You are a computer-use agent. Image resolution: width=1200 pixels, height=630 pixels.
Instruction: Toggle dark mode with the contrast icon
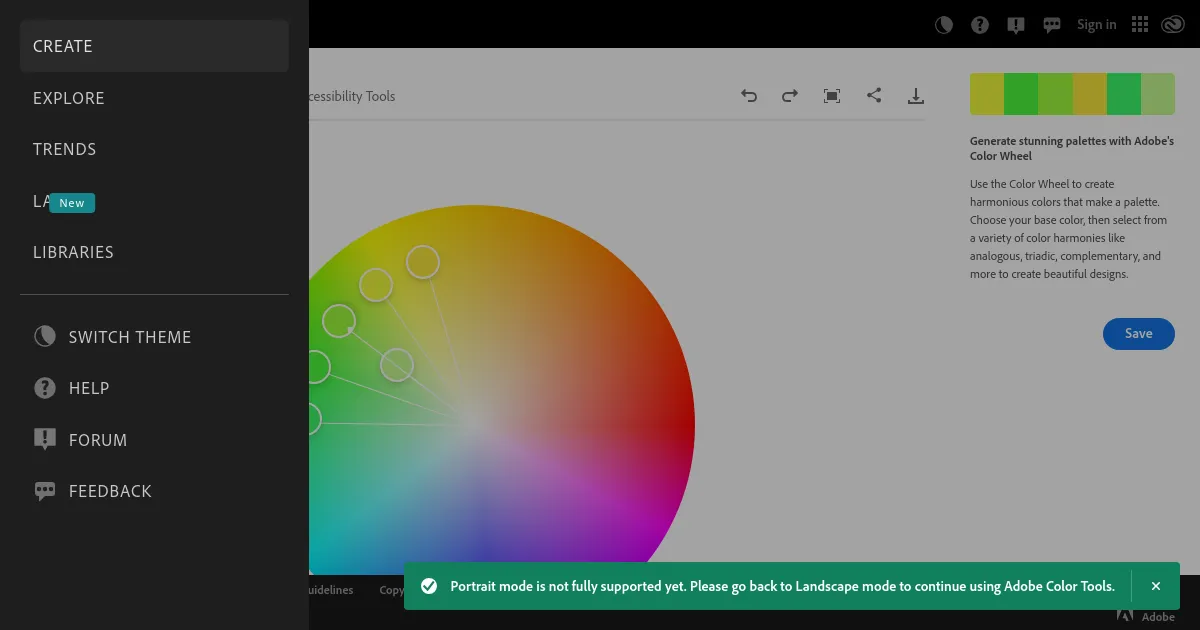tap(943, 24)
